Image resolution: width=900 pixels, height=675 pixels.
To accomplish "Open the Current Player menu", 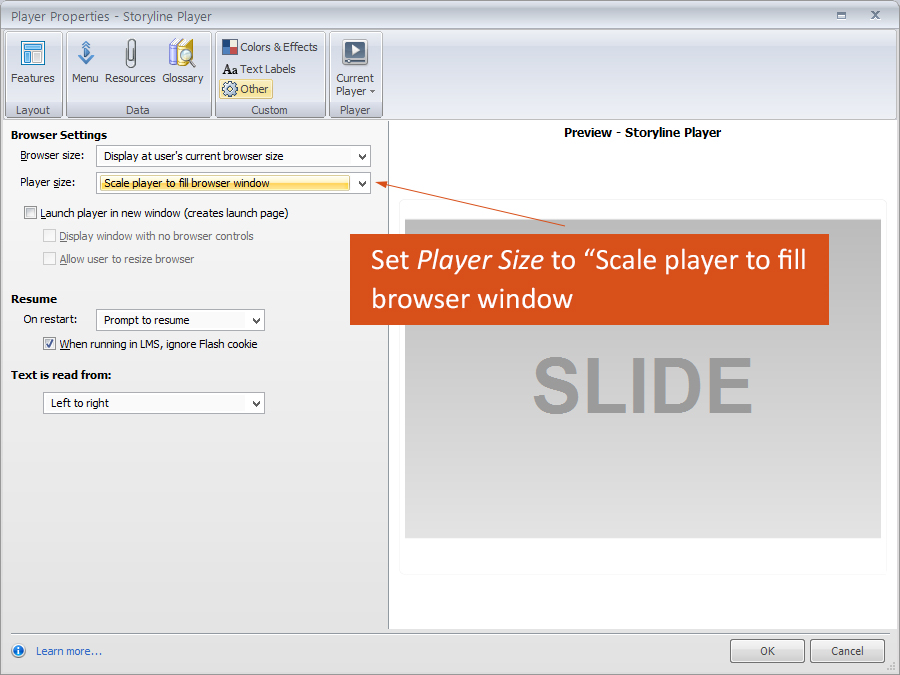I will [x=355, y=68].
